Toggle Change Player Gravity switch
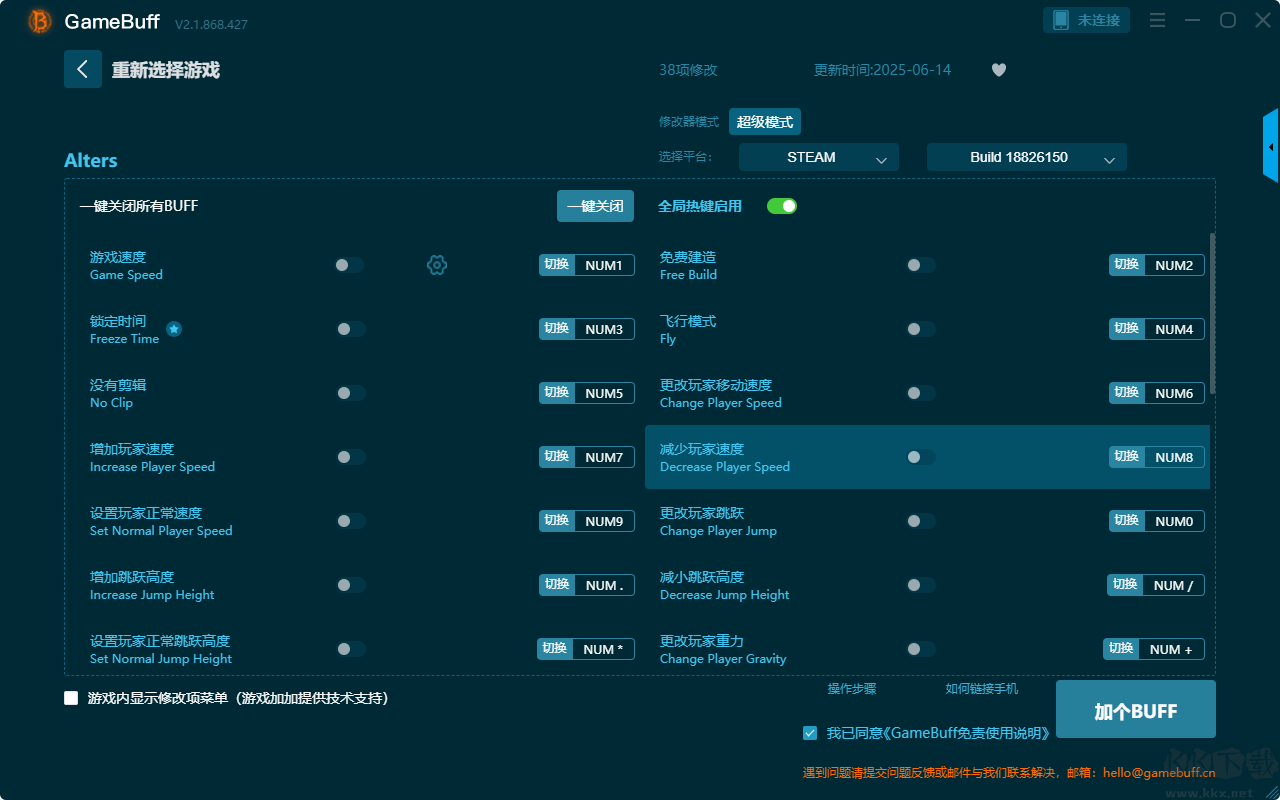1280x800 pixels. (x=921, y=649)
